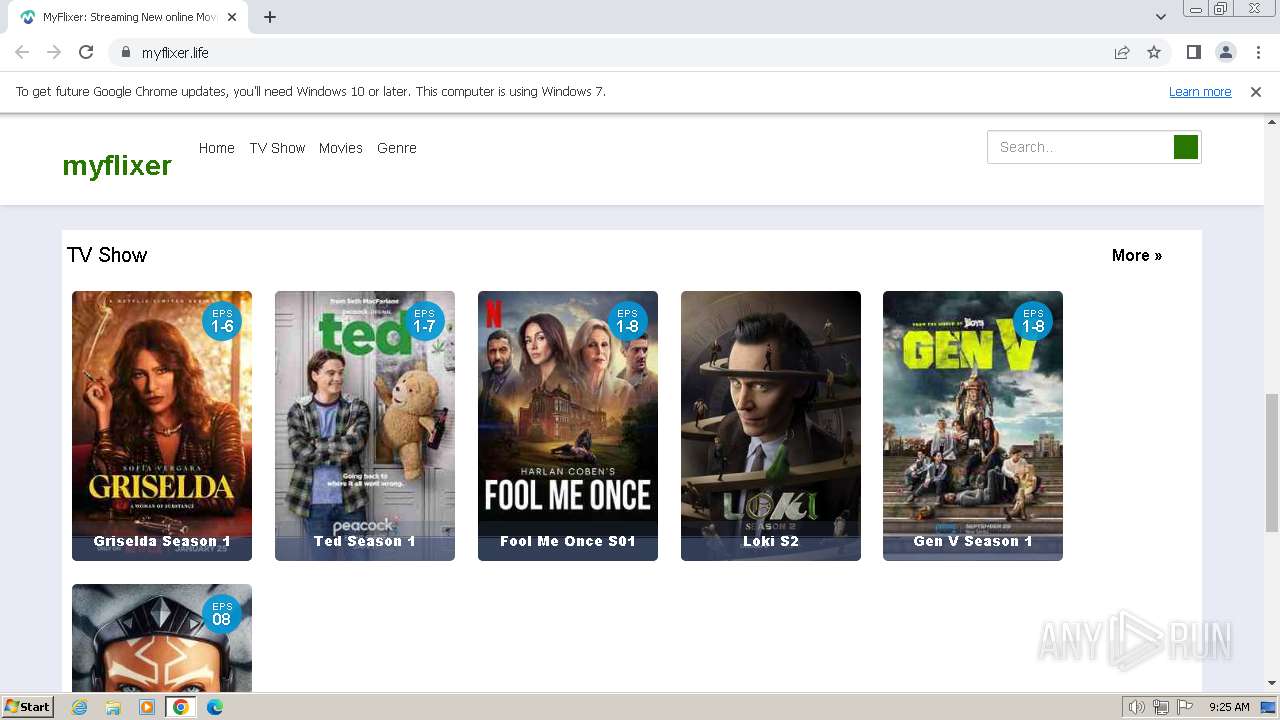Screen dimensions: 1280x720
Task: Open the Chrome three-dot menu
Action: 1257,52
